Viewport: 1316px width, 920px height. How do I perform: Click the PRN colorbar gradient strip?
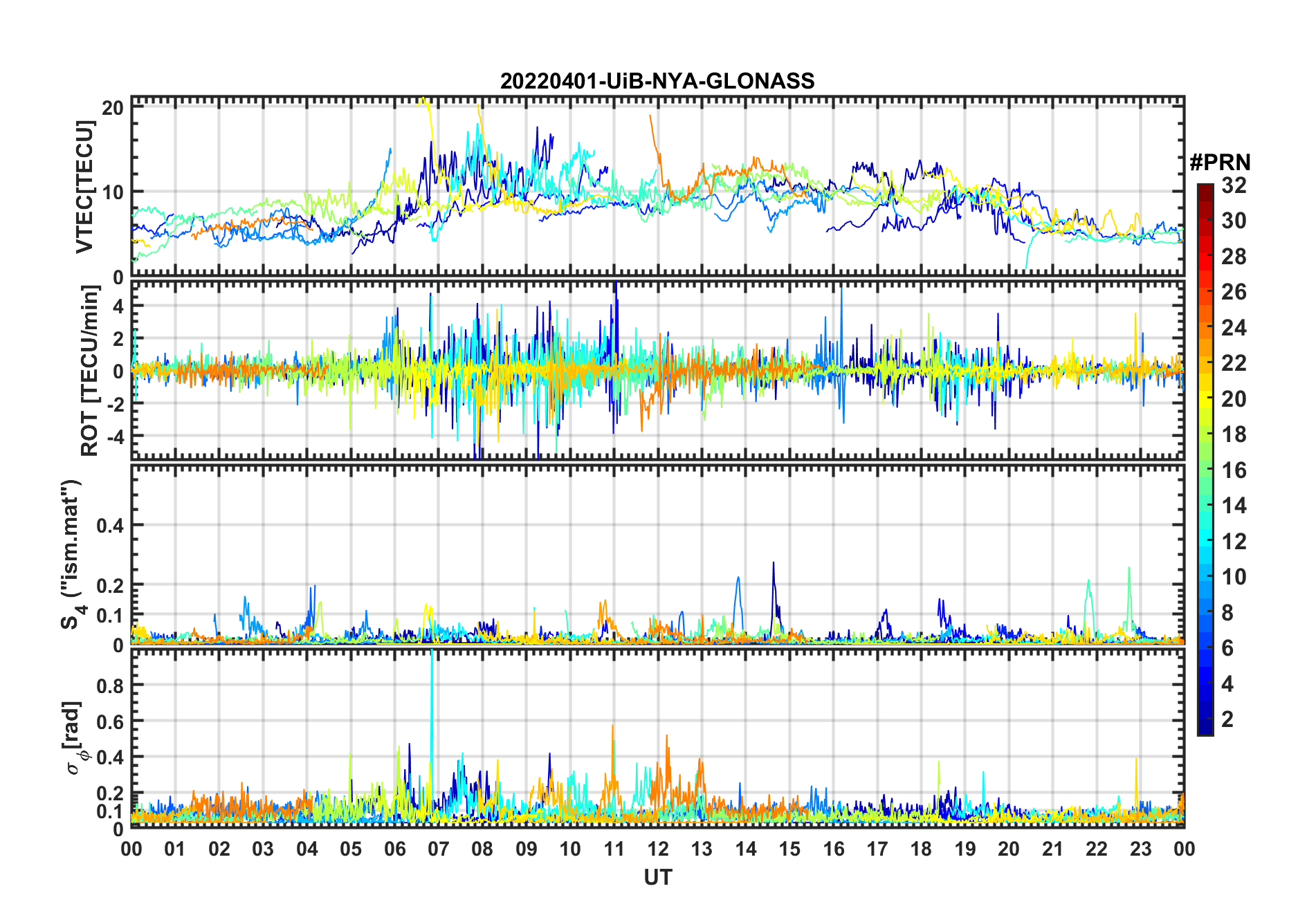point(1205,459)
